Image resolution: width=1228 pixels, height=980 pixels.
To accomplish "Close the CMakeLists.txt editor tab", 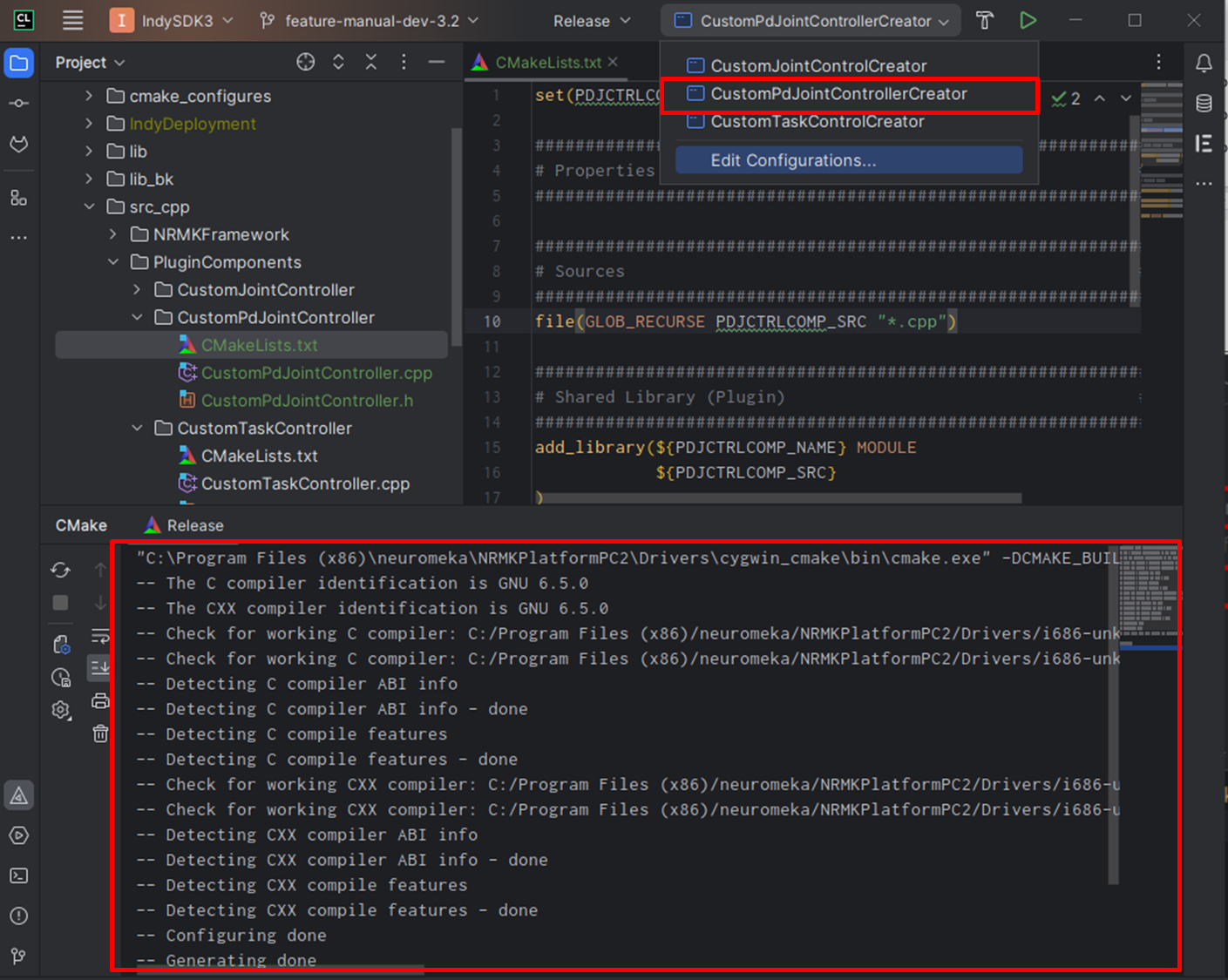I will (614, 62).
